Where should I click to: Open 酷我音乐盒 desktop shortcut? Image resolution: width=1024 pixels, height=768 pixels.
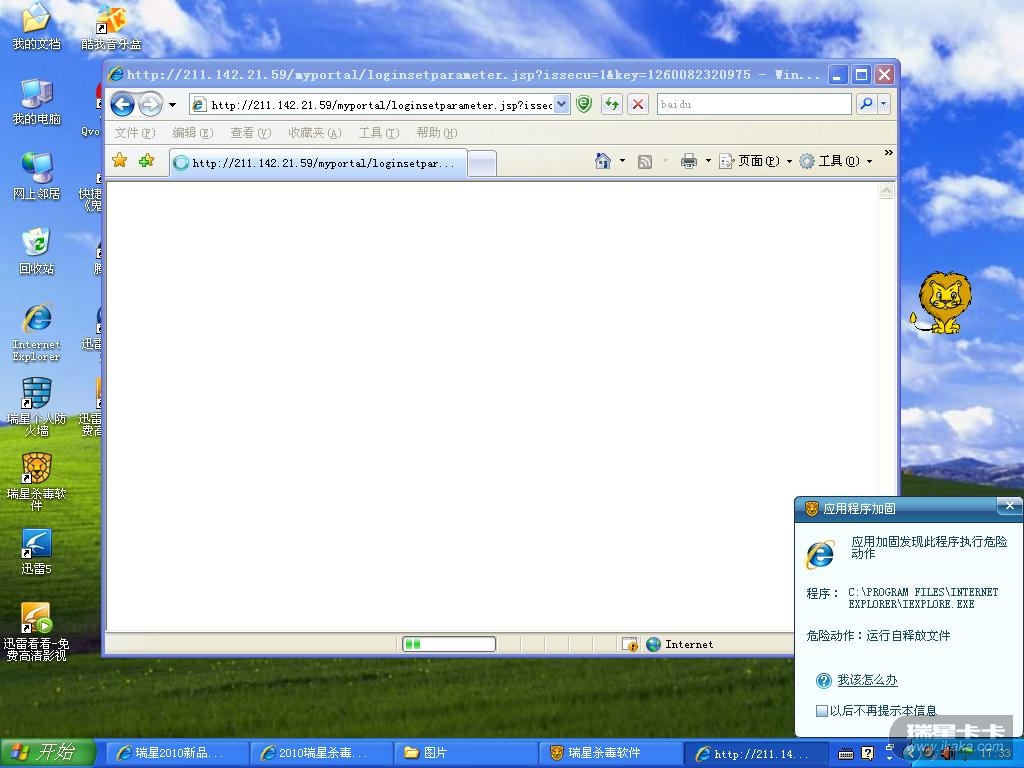tap(111, 27)
